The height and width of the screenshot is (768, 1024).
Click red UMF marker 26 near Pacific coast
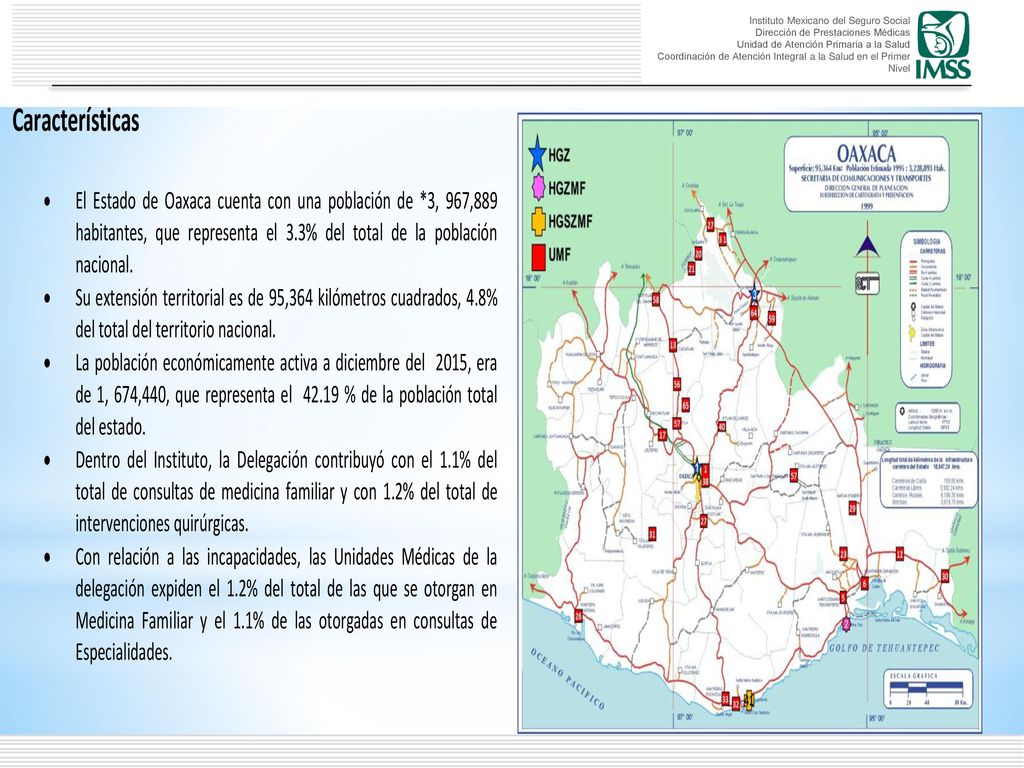[x=578, y=616]
